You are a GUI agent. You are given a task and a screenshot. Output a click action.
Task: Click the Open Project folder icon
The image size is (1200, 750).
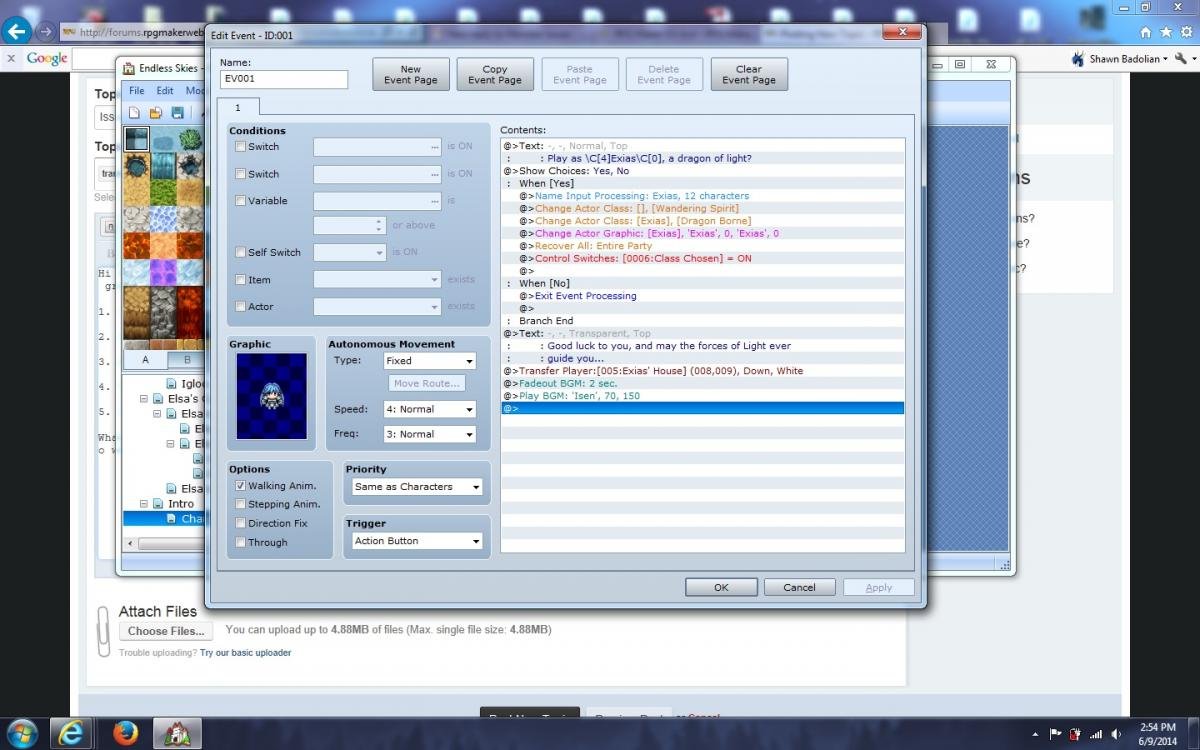(156, 113)
